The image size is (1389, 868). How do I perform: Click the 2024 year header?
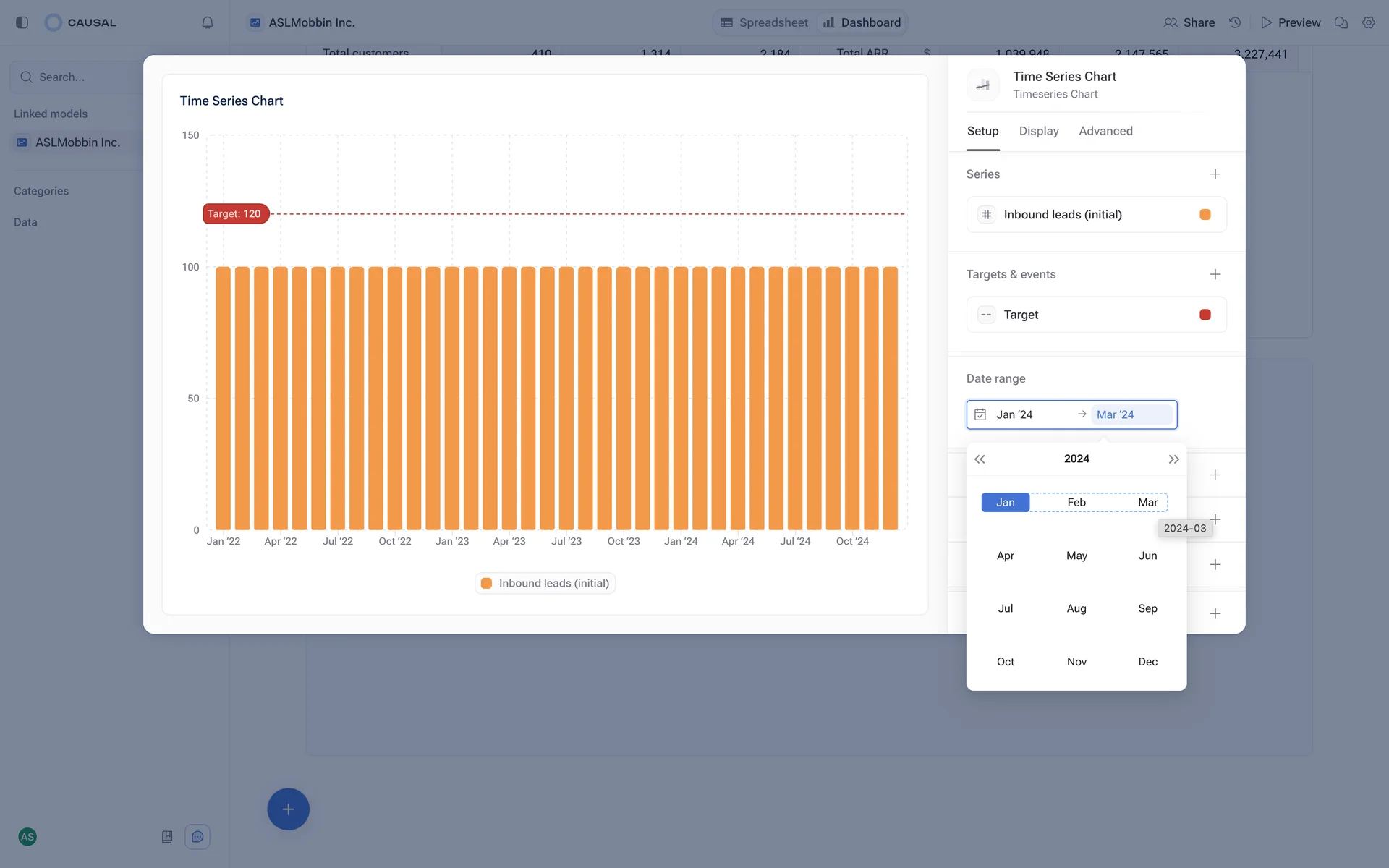click(x=1076, y=459)
